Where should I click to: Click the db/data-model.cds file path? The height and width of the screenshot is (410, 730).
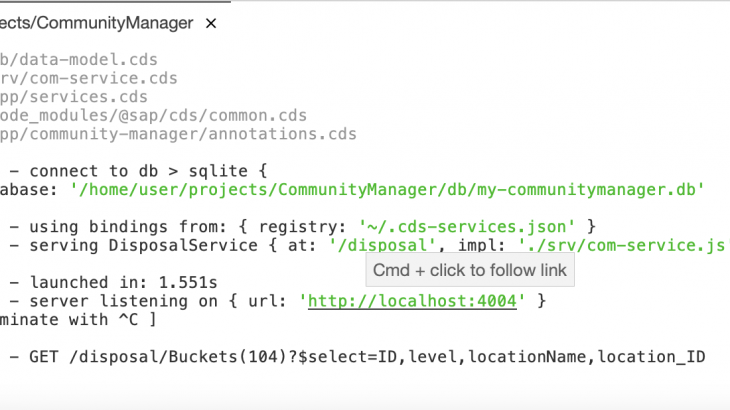[78, 60]
